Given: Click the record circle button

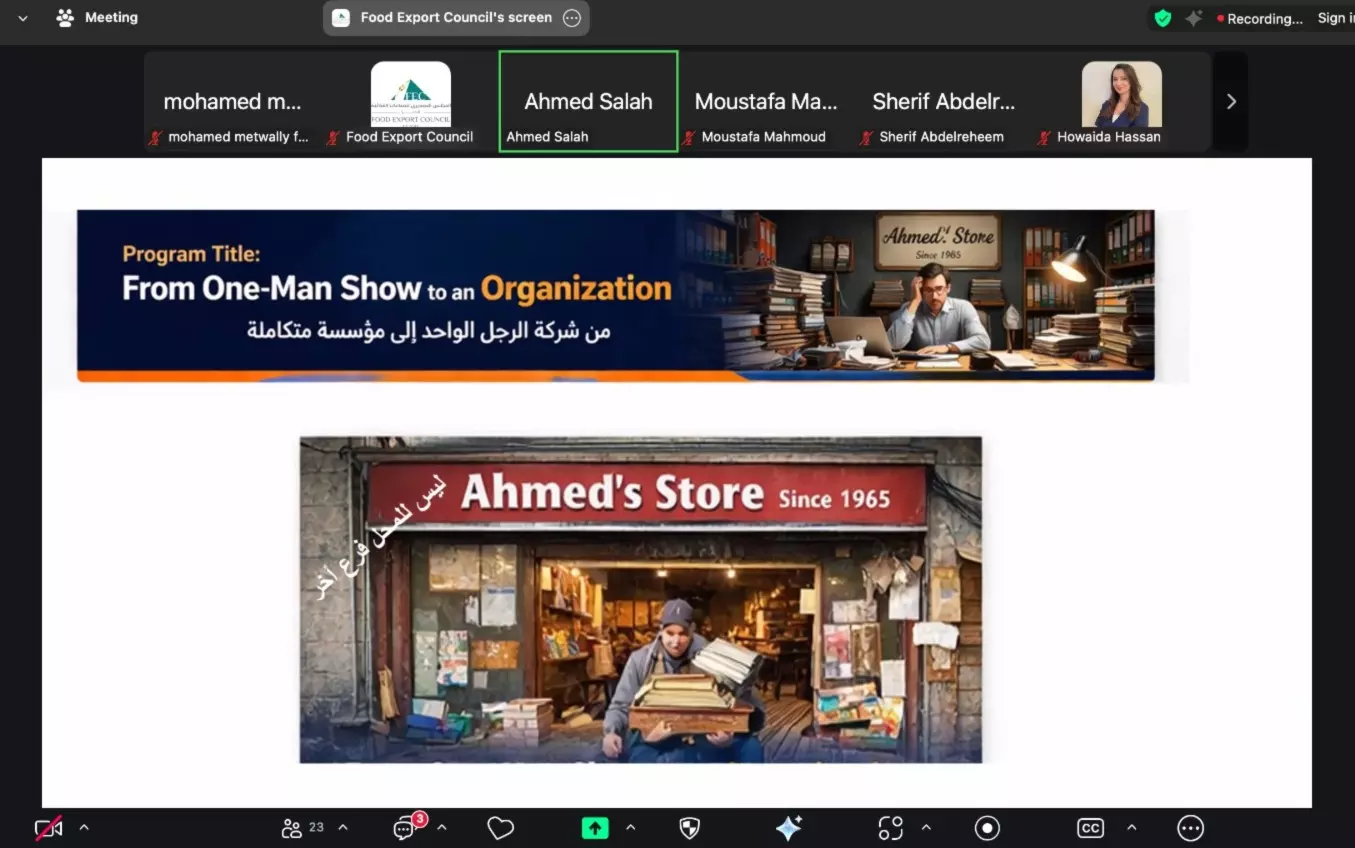Looking at the screenshot, I should tap(987, 828).
